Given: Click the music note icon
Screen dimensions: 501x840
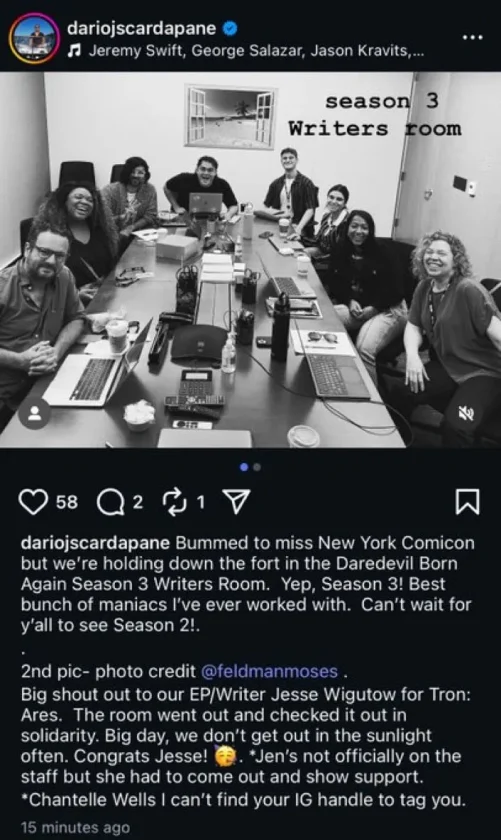Looking at the screenshot, I should [x=75, y=51].
